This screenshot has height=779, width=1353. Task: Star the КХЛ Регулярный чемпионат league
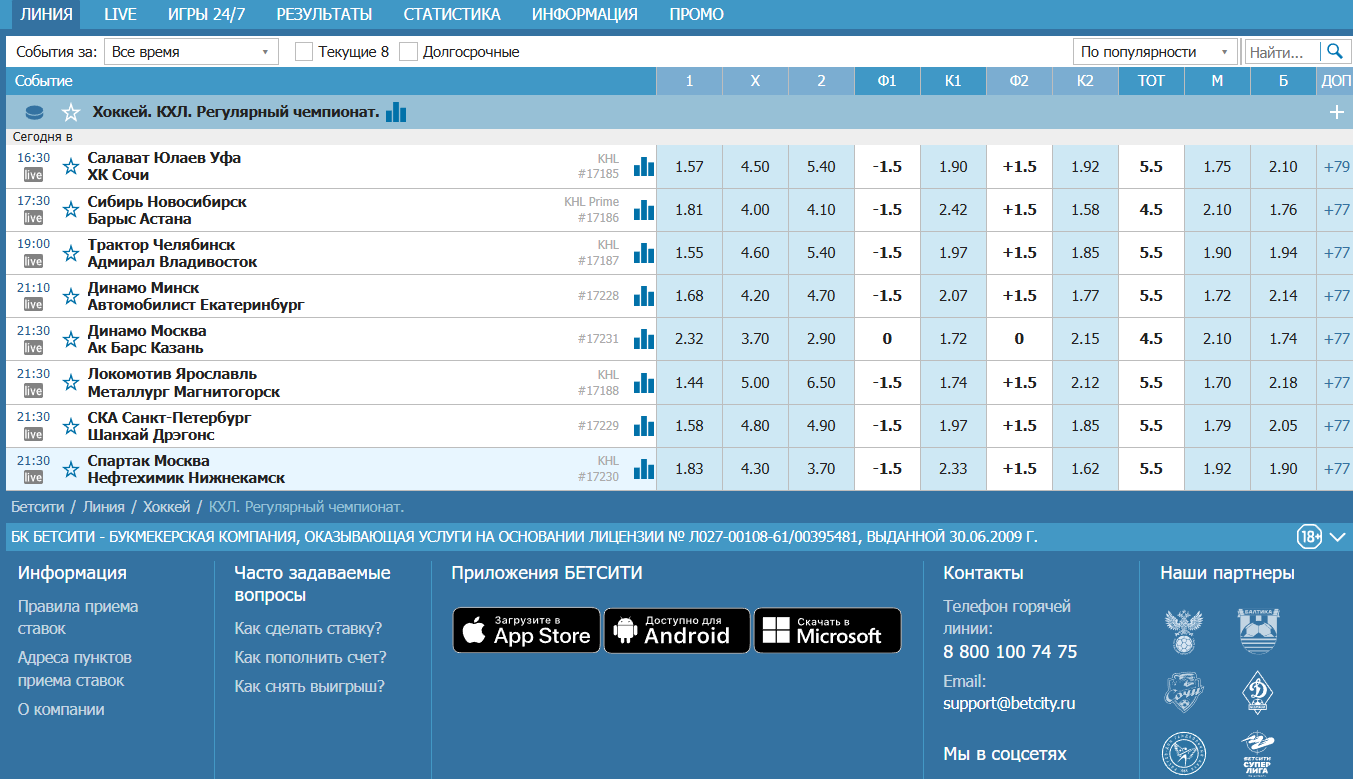click(x=70, y=113)
